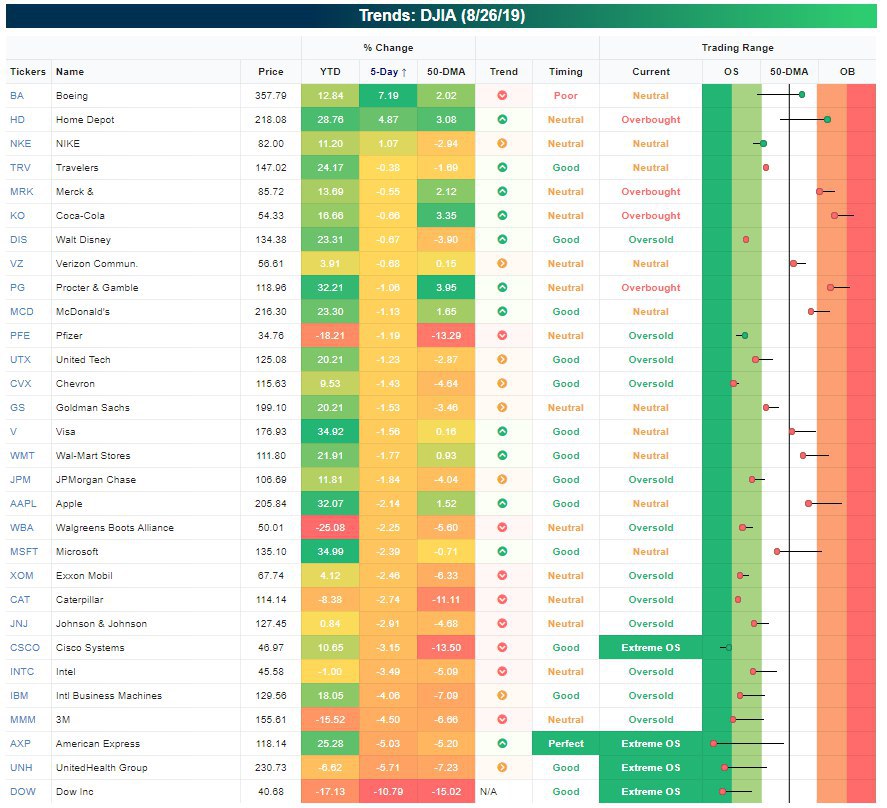Click the sideways trend icon in JPMorgan Chase's row
The image size is (887, 808).
(x=502, y=479)
